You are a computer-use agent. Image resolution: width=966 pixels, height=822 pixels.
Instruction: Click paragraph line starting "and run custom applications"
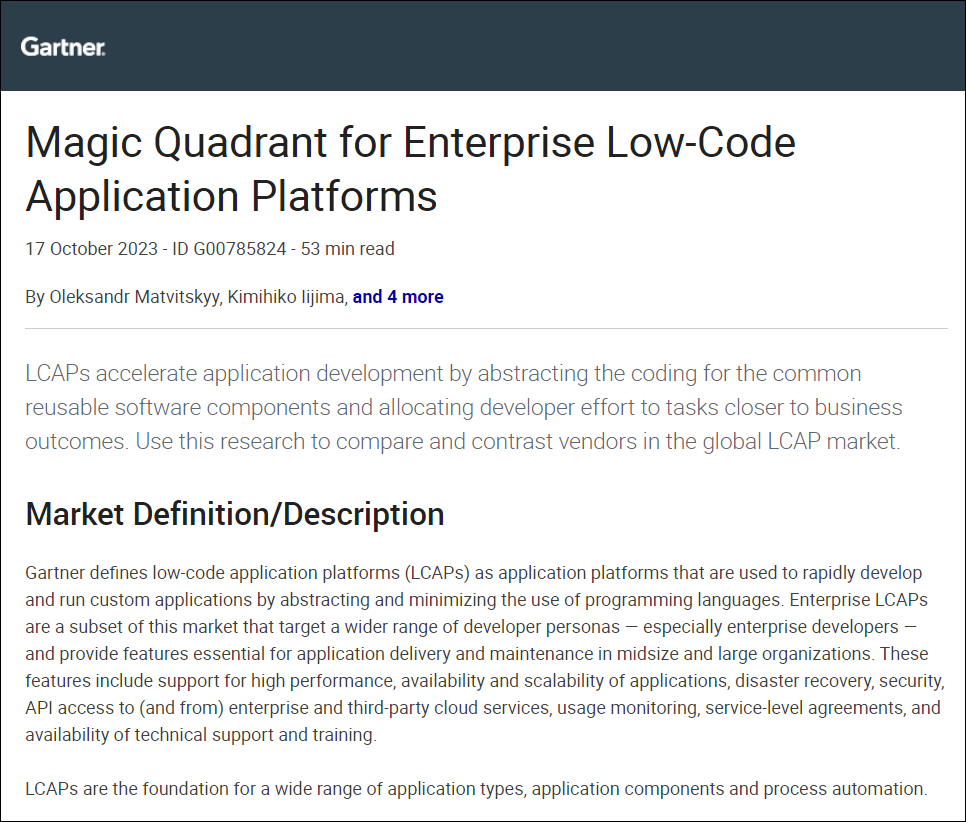476,600
